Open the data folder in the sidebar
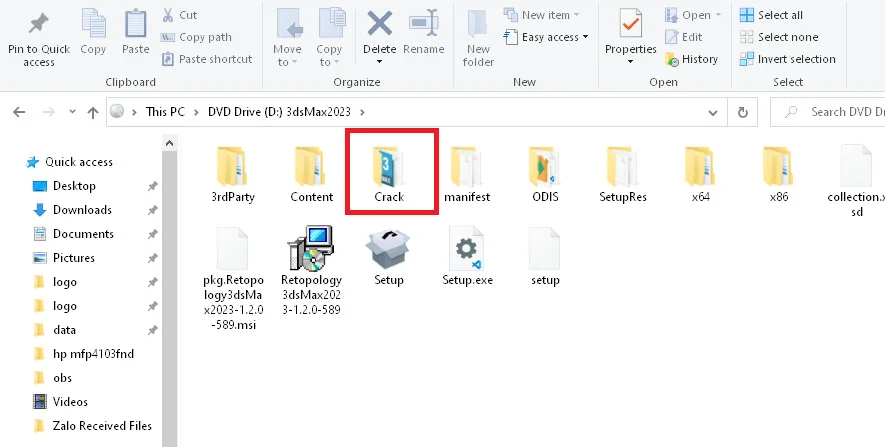This screenshot has height=447, width=885. (55, 330)
